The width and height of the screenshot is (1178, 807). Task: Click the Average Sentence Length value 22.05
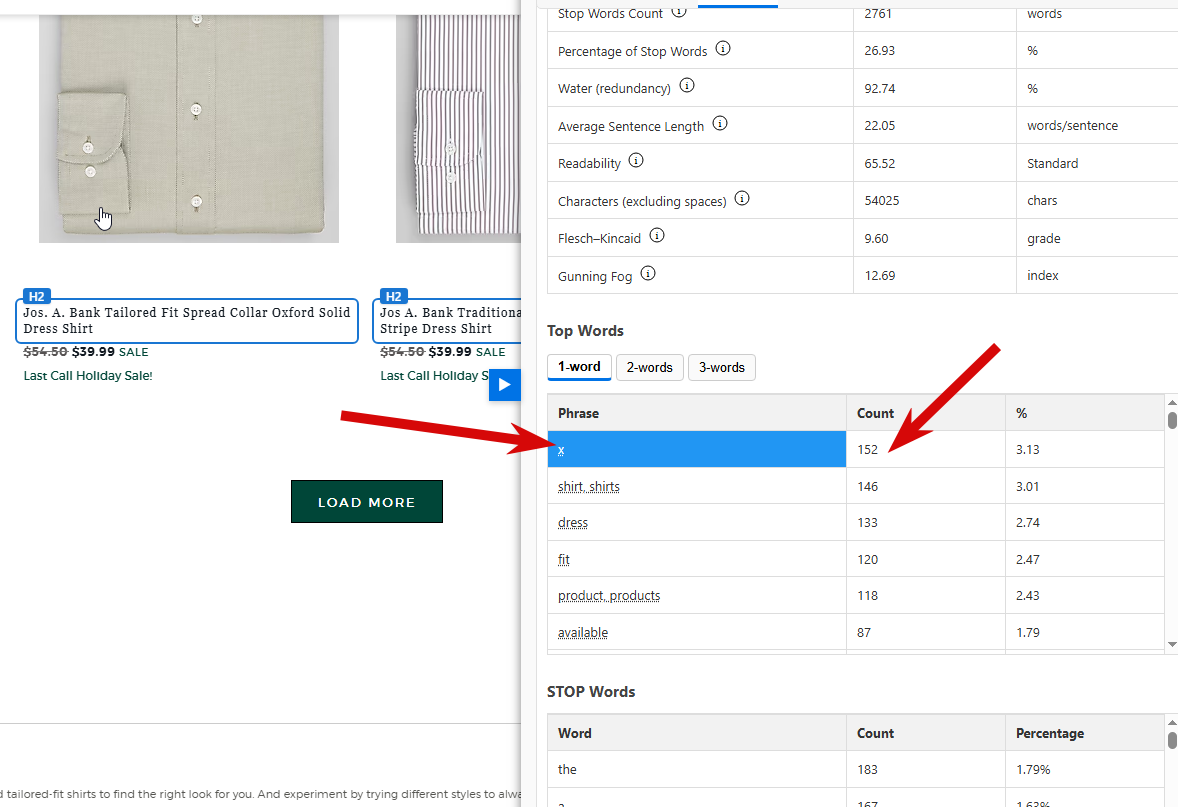click(880, 125)
